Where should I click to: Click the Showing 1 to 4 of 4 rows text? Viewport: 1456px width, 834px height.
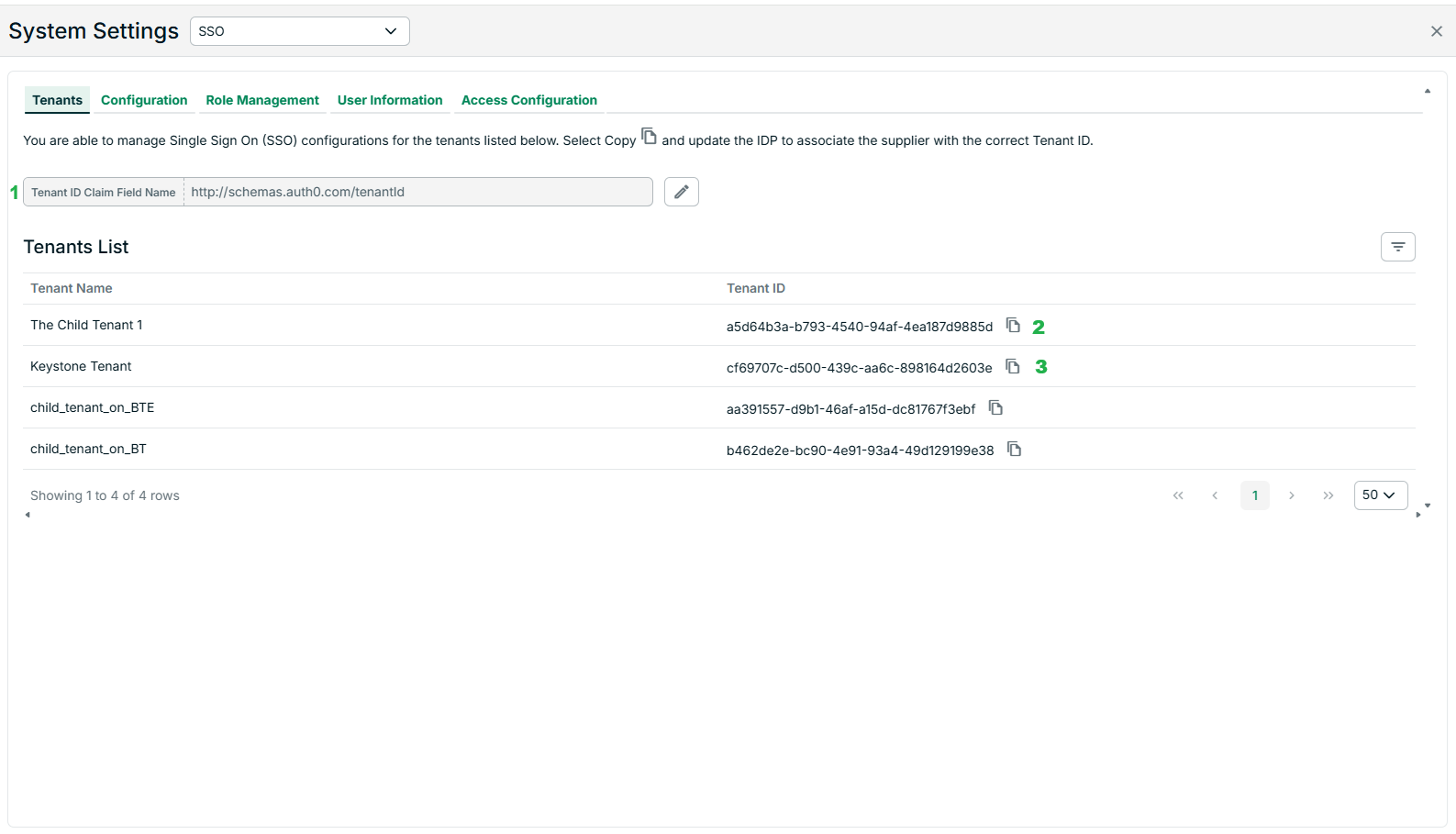[105, 495]
